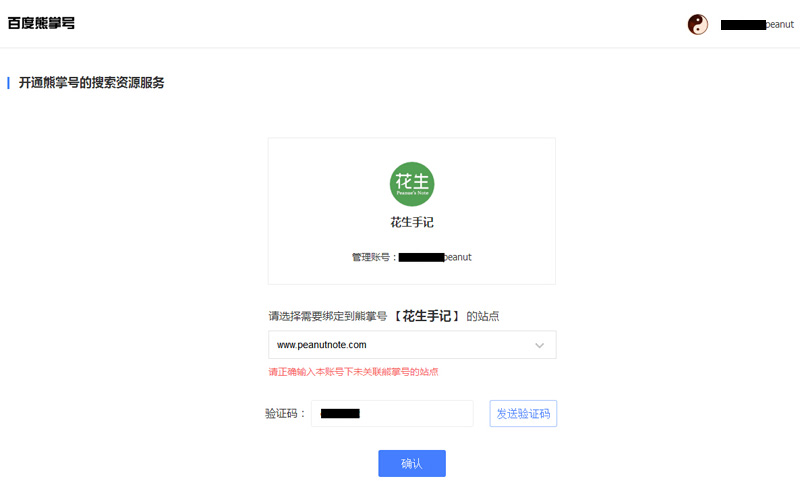Click the 管理账号 line in the card
Screen dimensions: 800x481
pyautogui.click(x=411, y=257)
